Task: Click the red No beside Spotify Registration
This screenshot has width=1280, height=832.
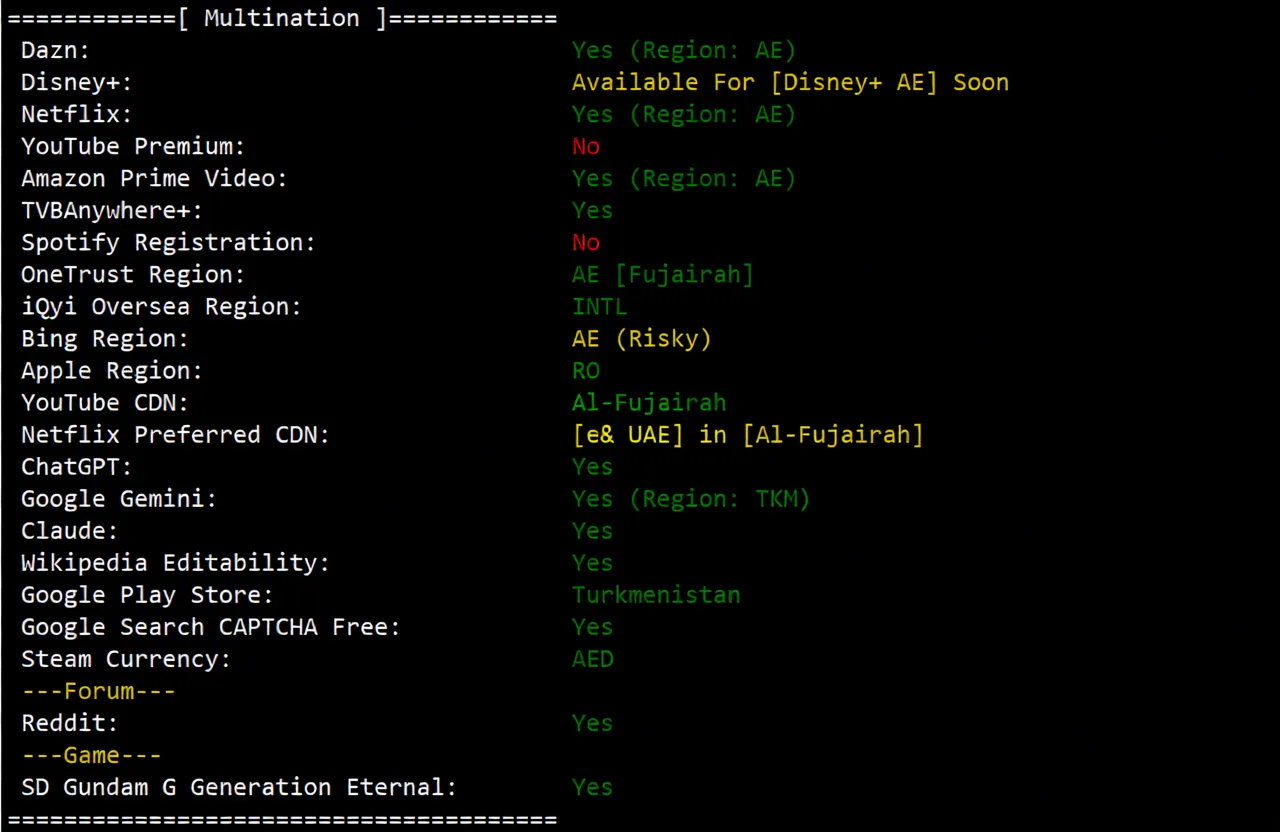Action: point(586,242)
